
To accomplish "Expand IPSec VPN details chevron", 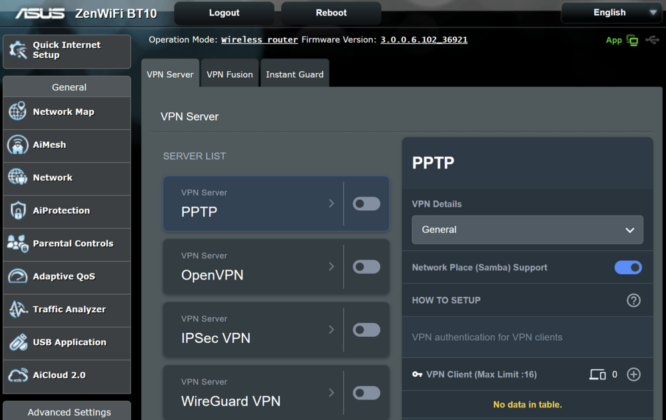I will click(x=331, y=330).
